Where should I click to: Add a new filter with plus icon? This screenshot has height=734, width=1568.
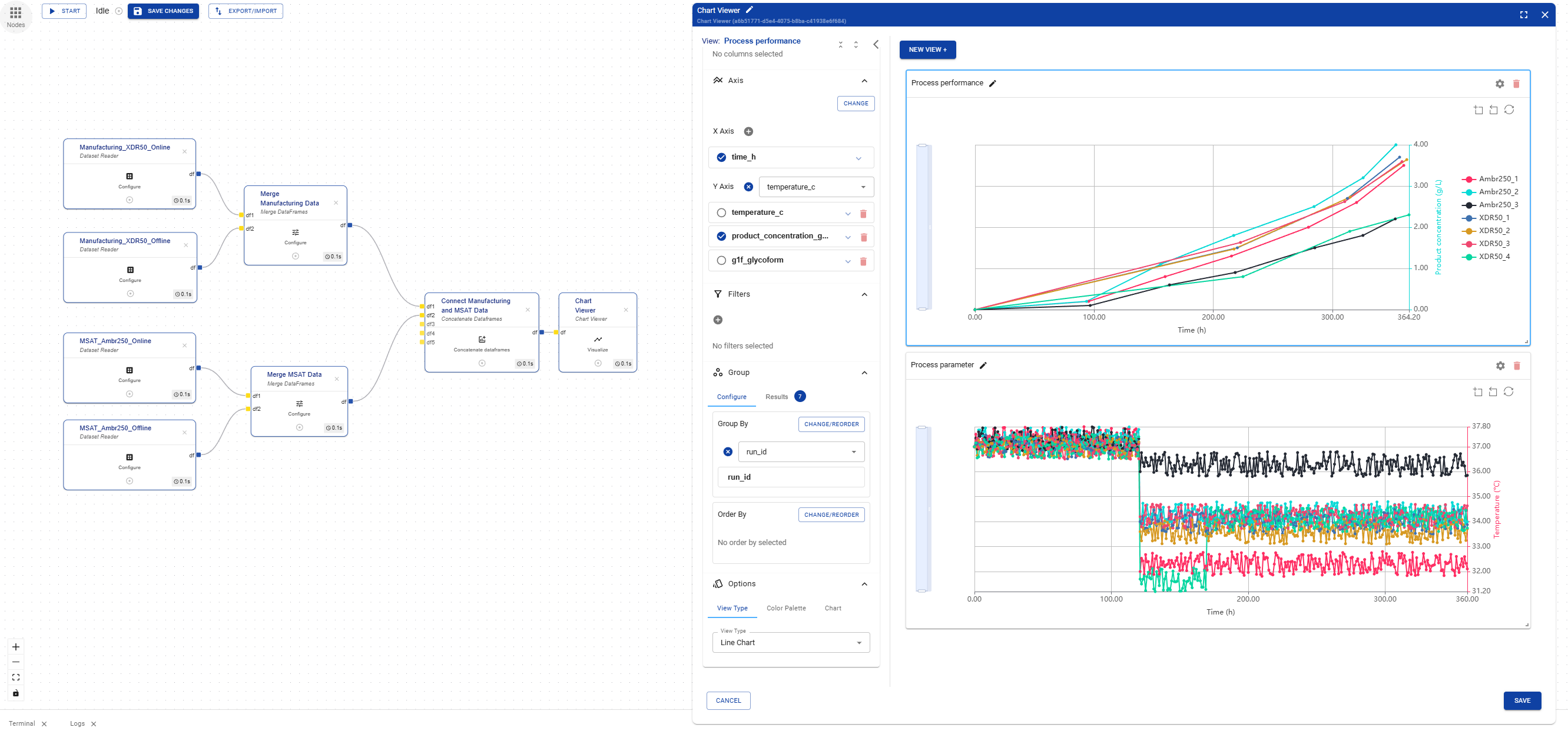click(x=718, y=320)
